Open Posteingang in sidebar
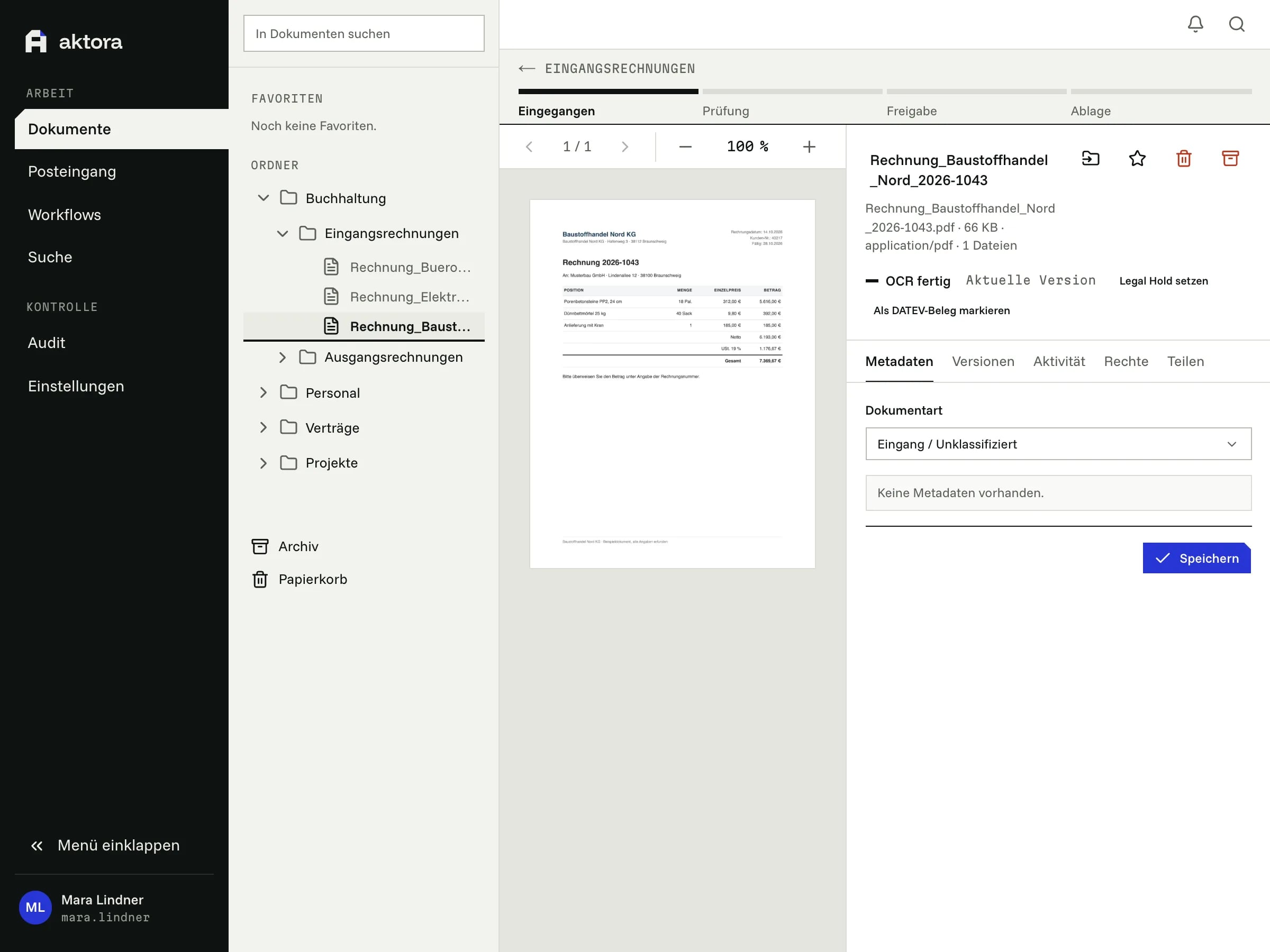Image resolution: width=1270 pixels, height=952 pixels. pos(72,171)
